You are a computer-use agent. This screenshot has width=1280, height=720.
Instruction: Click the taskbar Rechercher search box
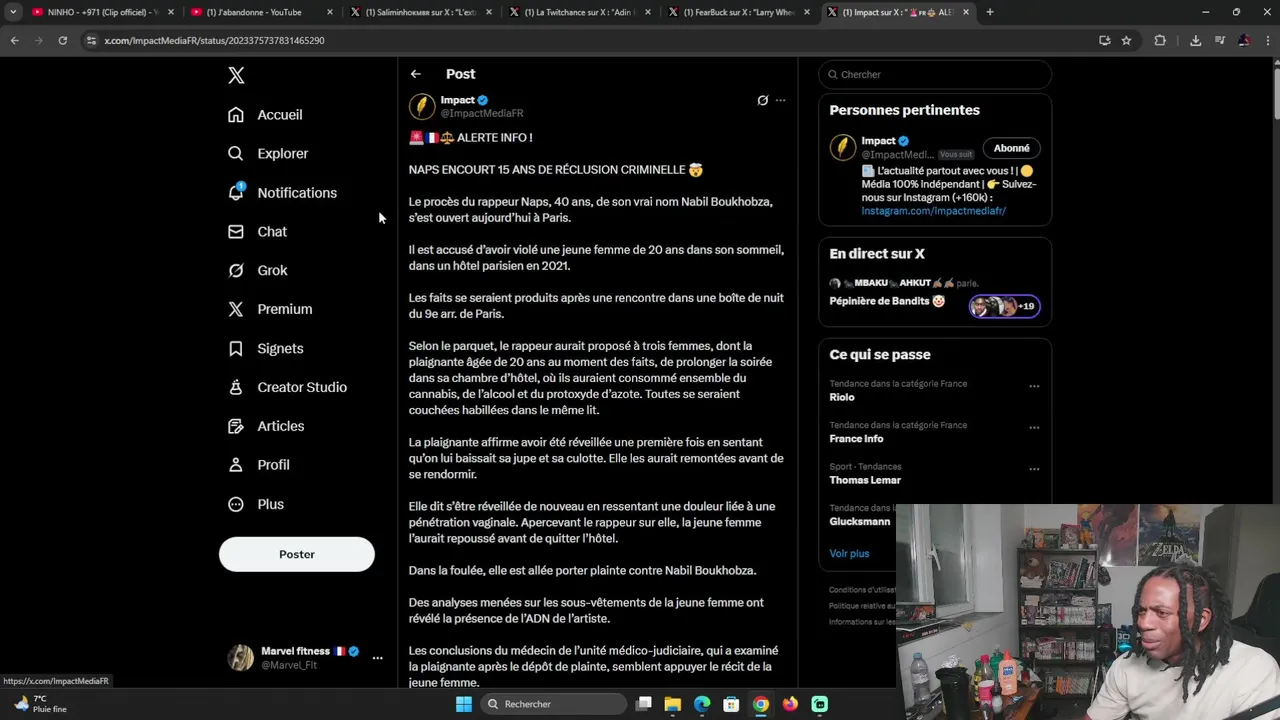(x=555, y=704)
